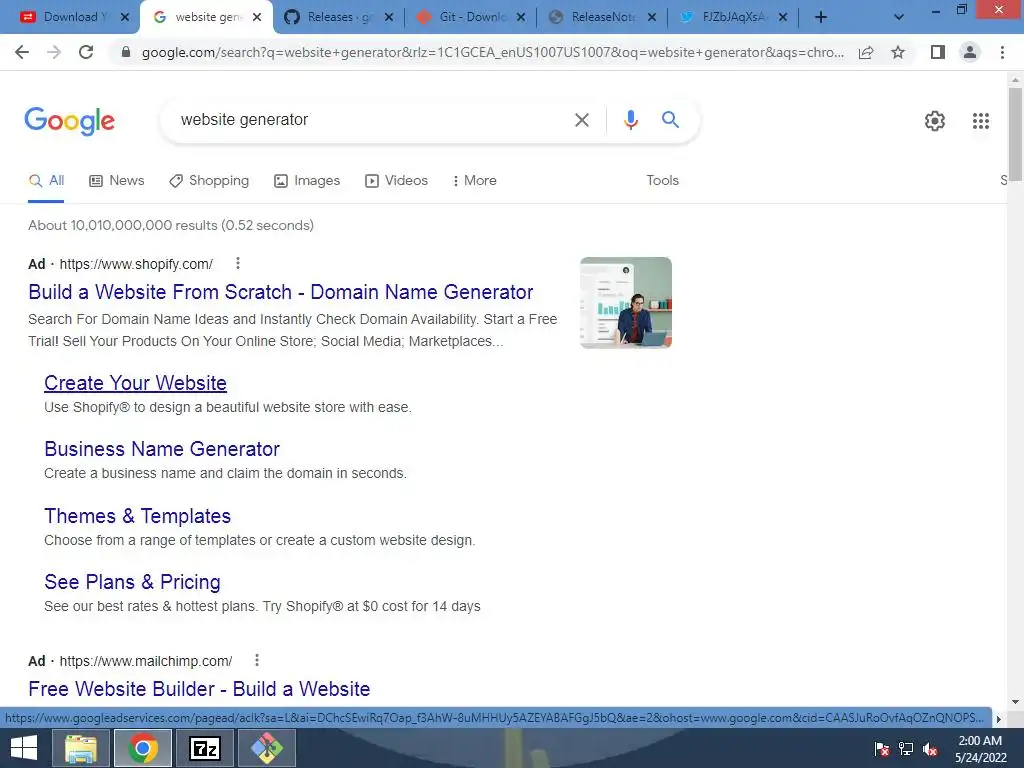Screen dimensions: 1024x768
Task: Open the Create Your Website link
Action: [x=135, y=383]
